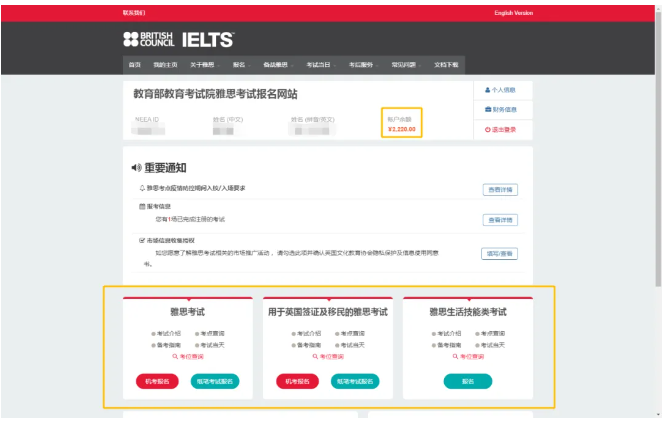Click the calendar icon beside 报考信息

142,207
